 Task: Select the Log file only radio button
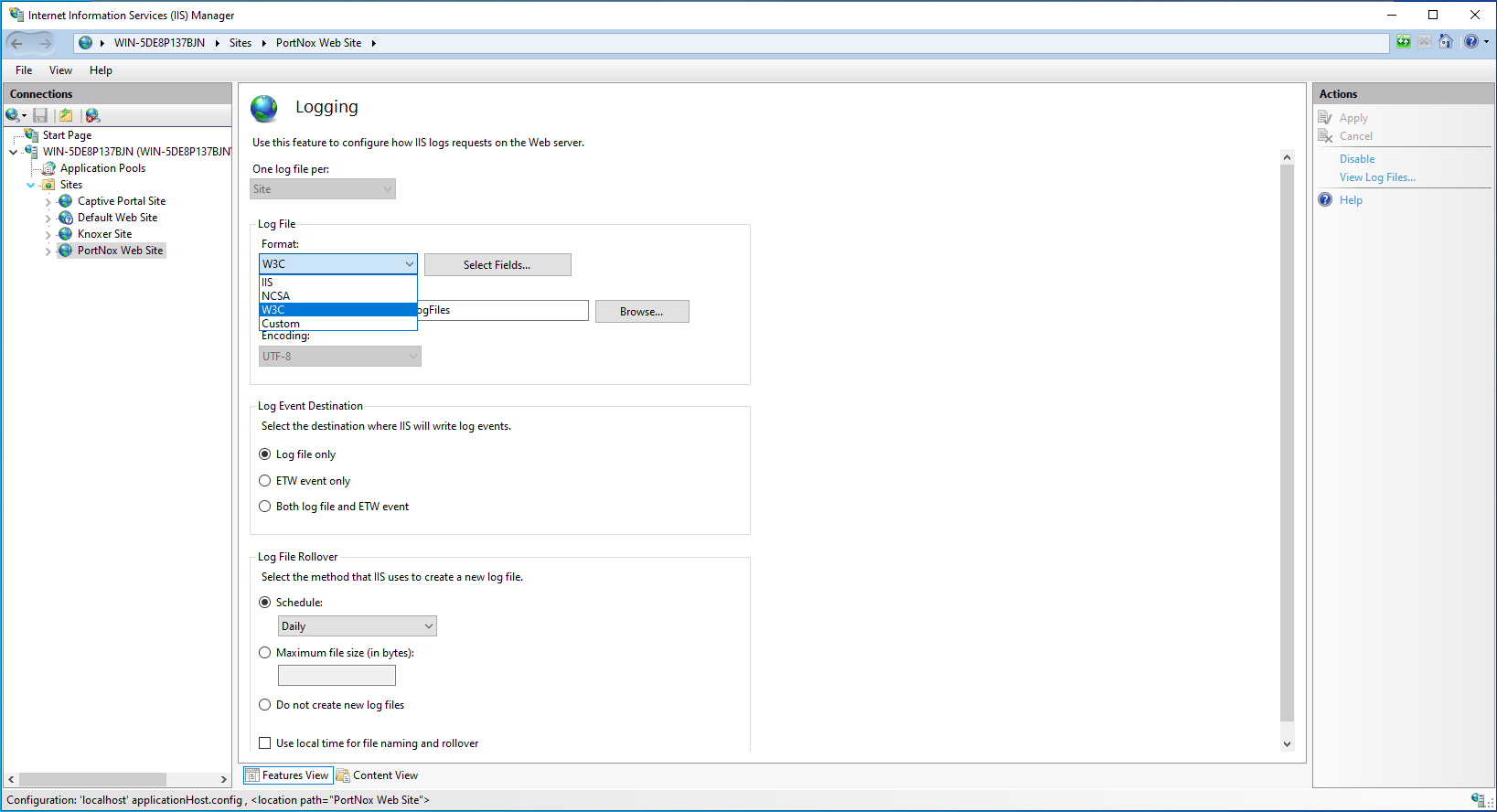coord(265,454)
